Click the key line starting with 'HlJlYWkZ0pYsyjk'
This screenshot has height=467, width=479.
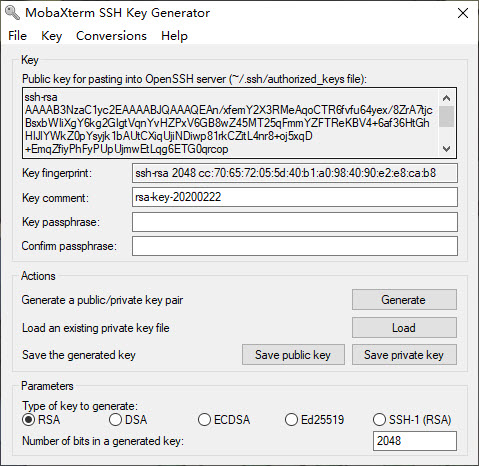(169, 136)
